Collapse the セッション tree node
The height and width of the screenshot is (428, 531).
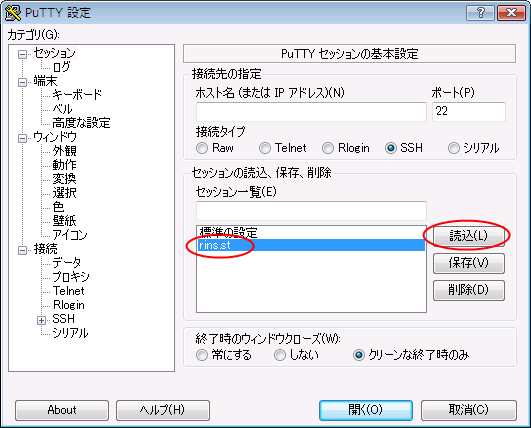tap(22, 54)
